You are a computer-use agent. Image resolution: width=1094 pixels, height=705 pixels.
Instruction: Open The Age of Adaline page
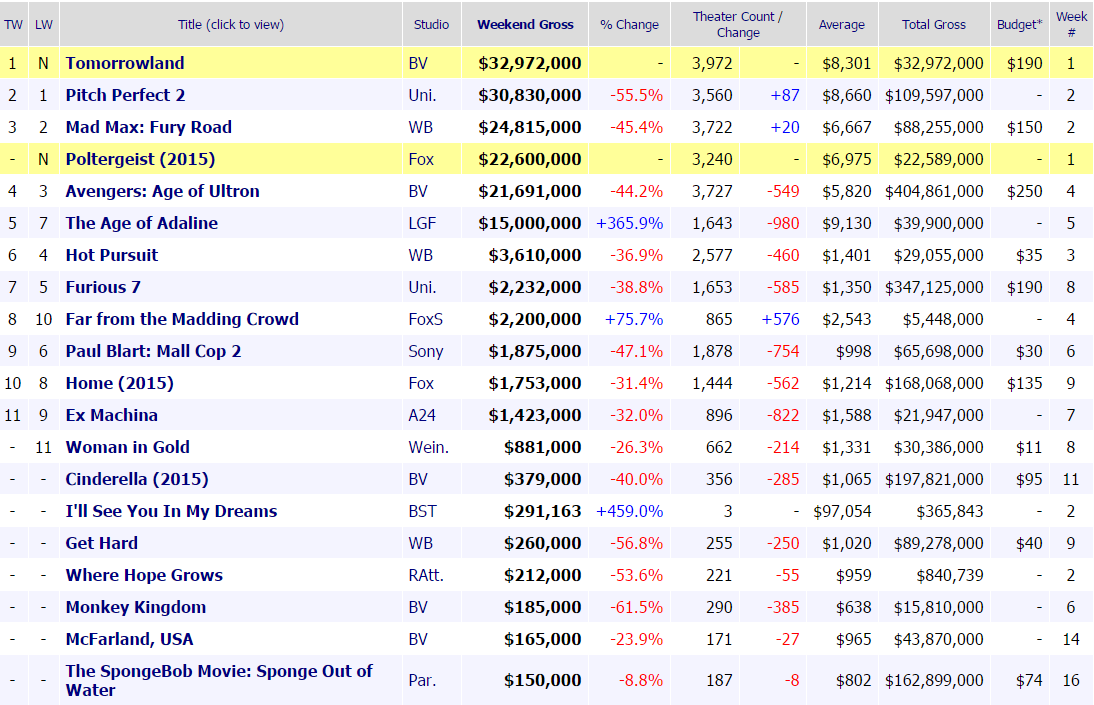[142, 223]
